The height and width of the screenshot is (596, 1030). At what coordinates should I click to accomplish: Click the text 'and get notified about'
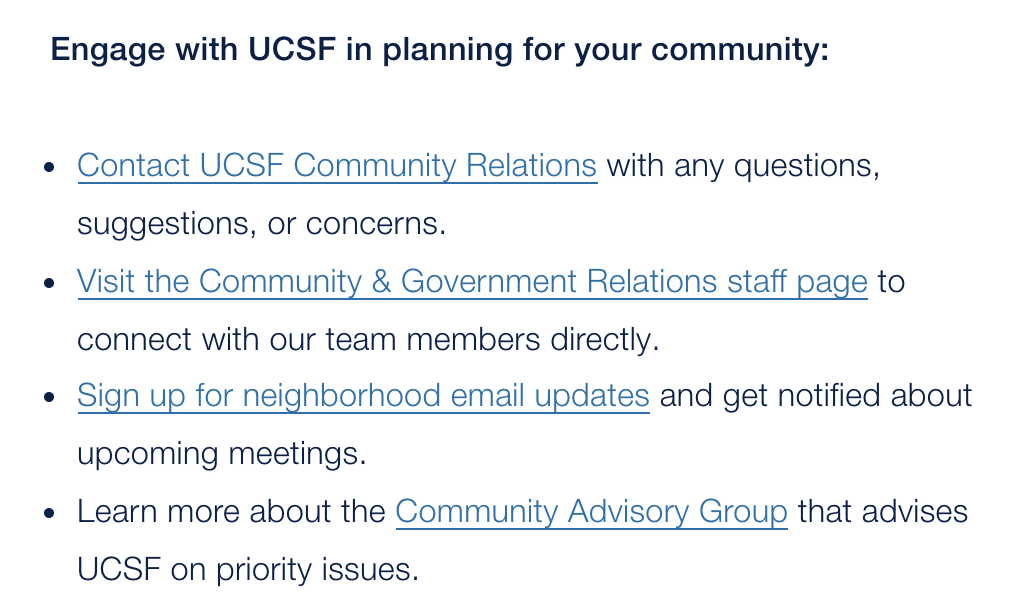tap(816, 396)
